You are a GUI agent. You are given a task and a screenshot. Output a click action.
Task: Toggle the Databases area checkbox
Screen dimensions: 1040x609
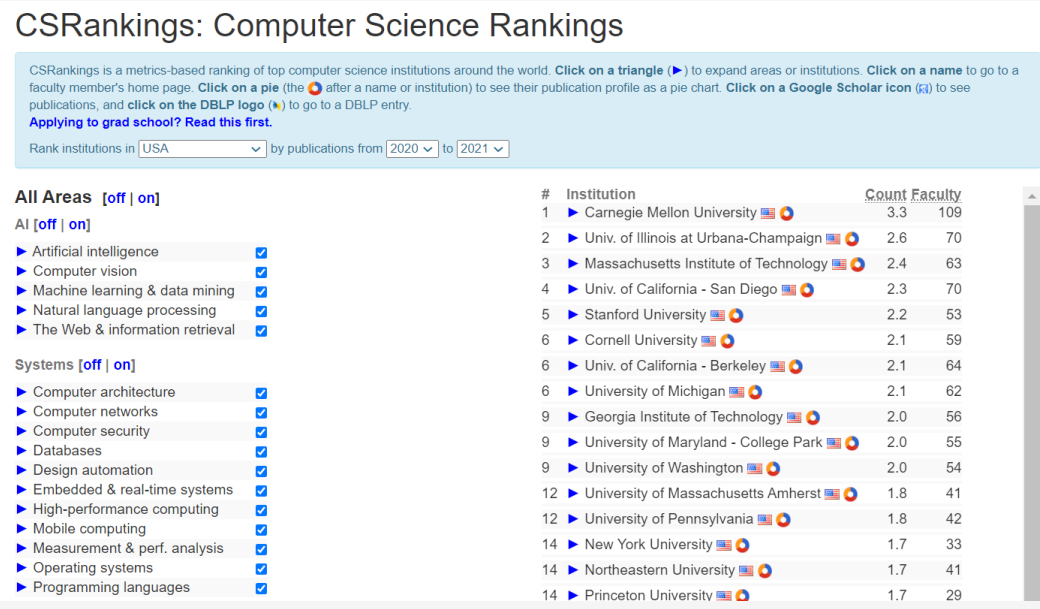(261, 451)
